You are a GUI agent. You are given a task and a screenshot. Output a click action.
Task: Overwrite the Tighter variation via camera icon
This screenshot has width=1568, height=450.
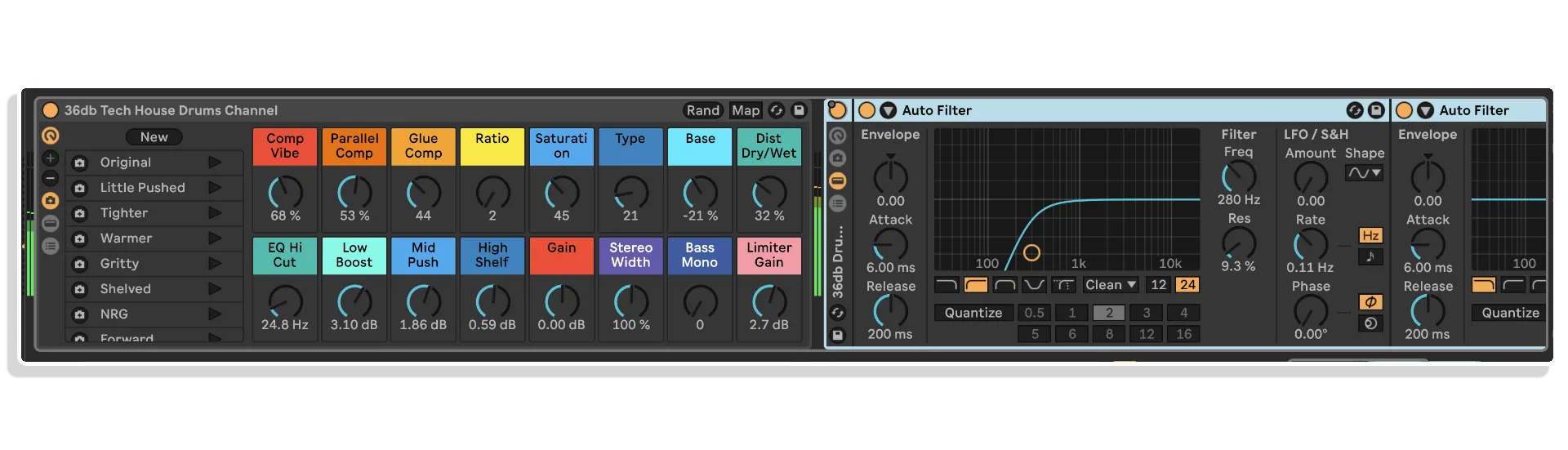[79, 213]
